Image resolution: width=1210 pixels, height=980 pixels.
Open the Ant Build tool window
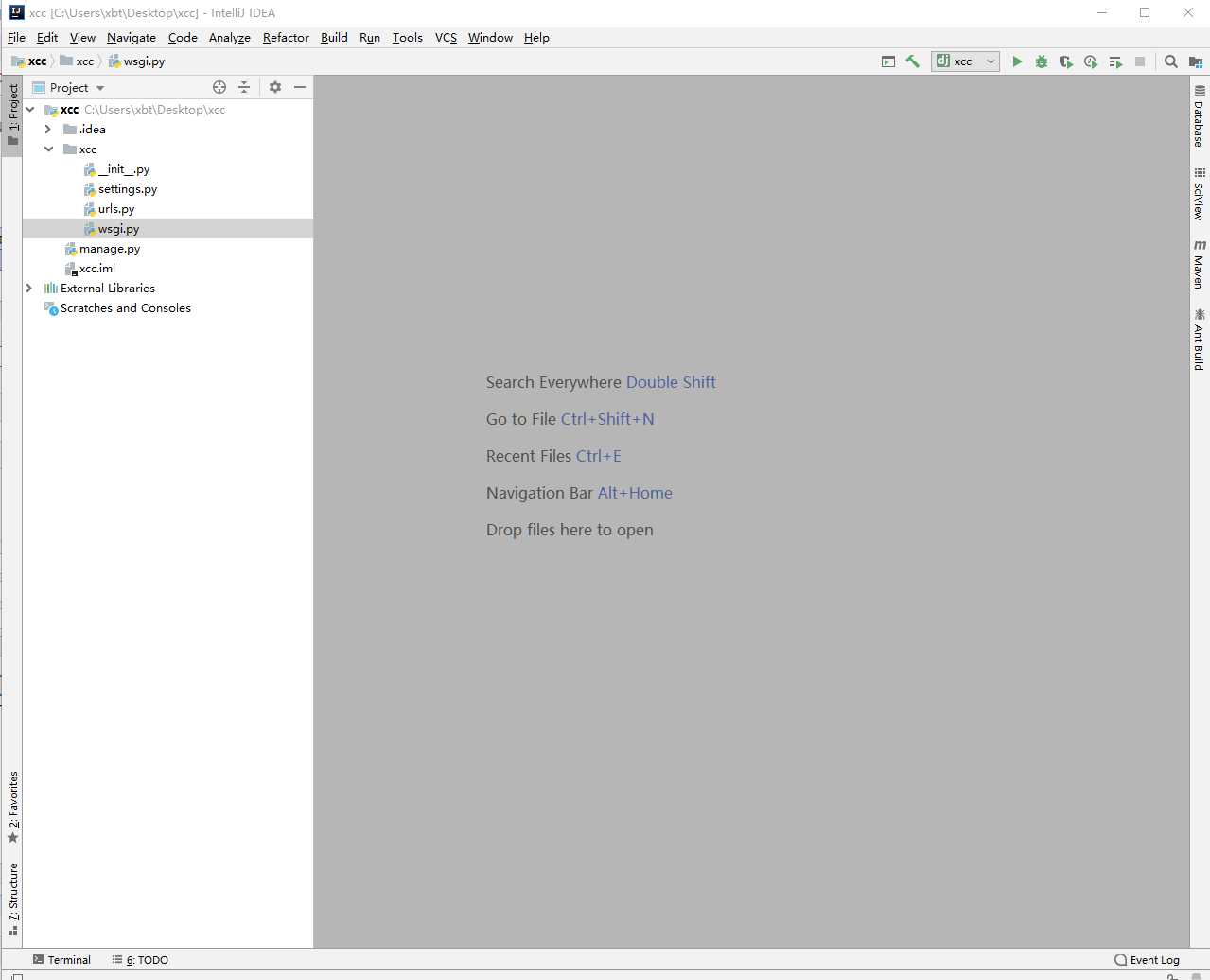click(x=1199, y=339)
